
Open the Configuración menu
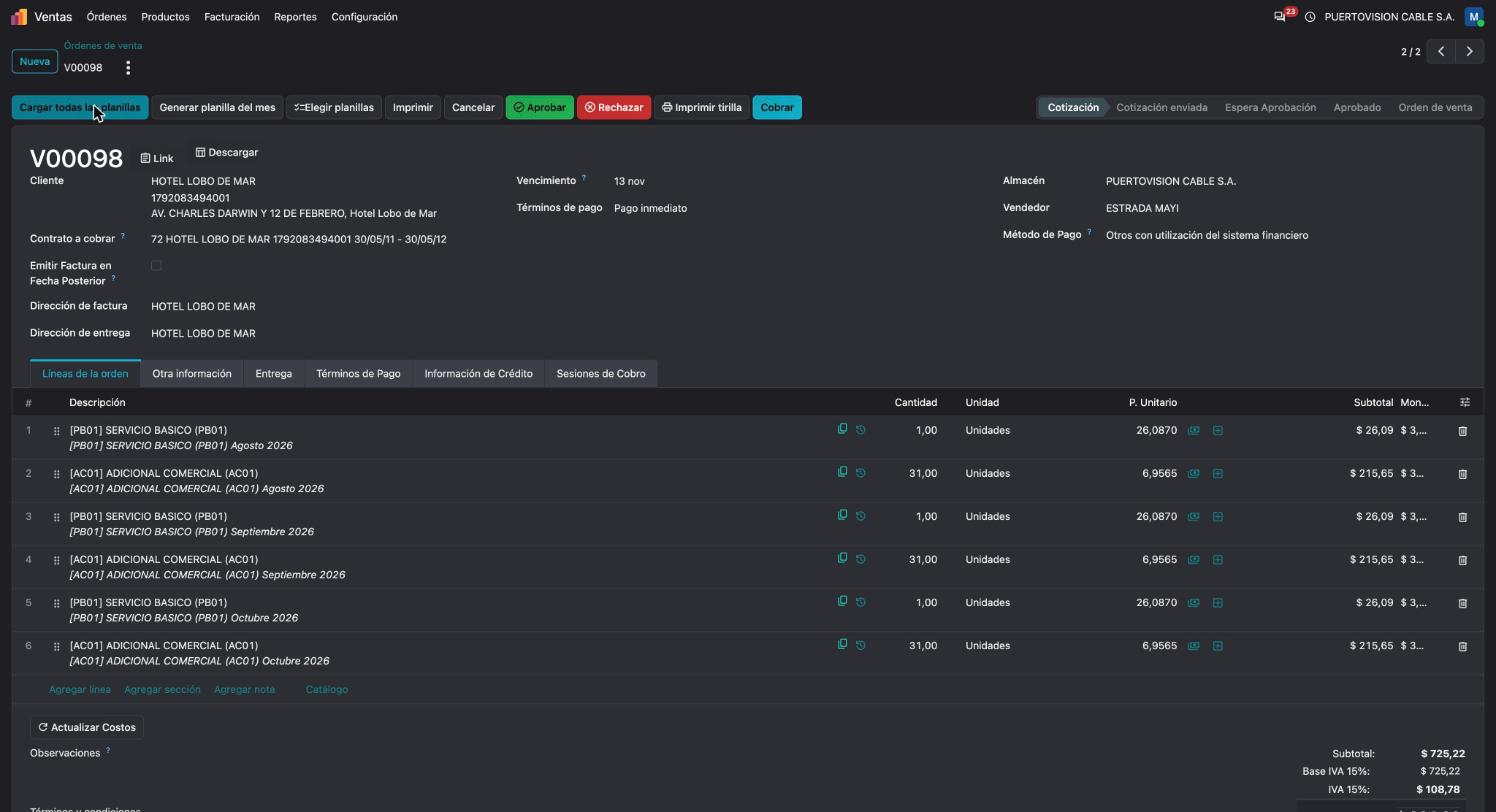point(364,17)
